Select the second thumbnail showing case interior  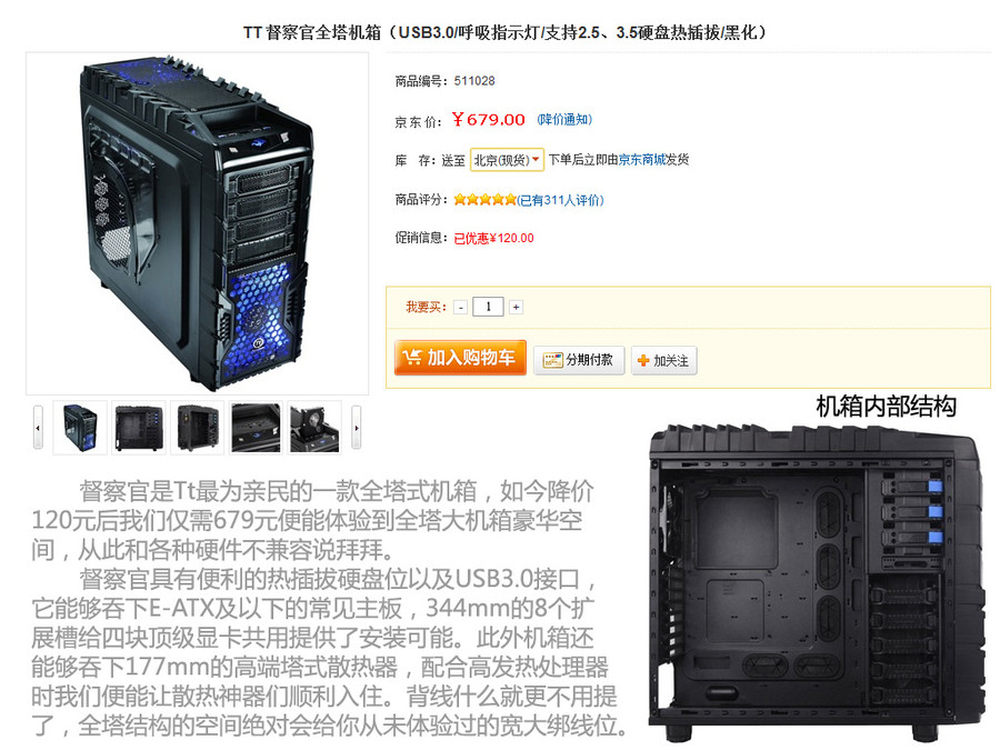pyautogui.click(x=138, y=428)
